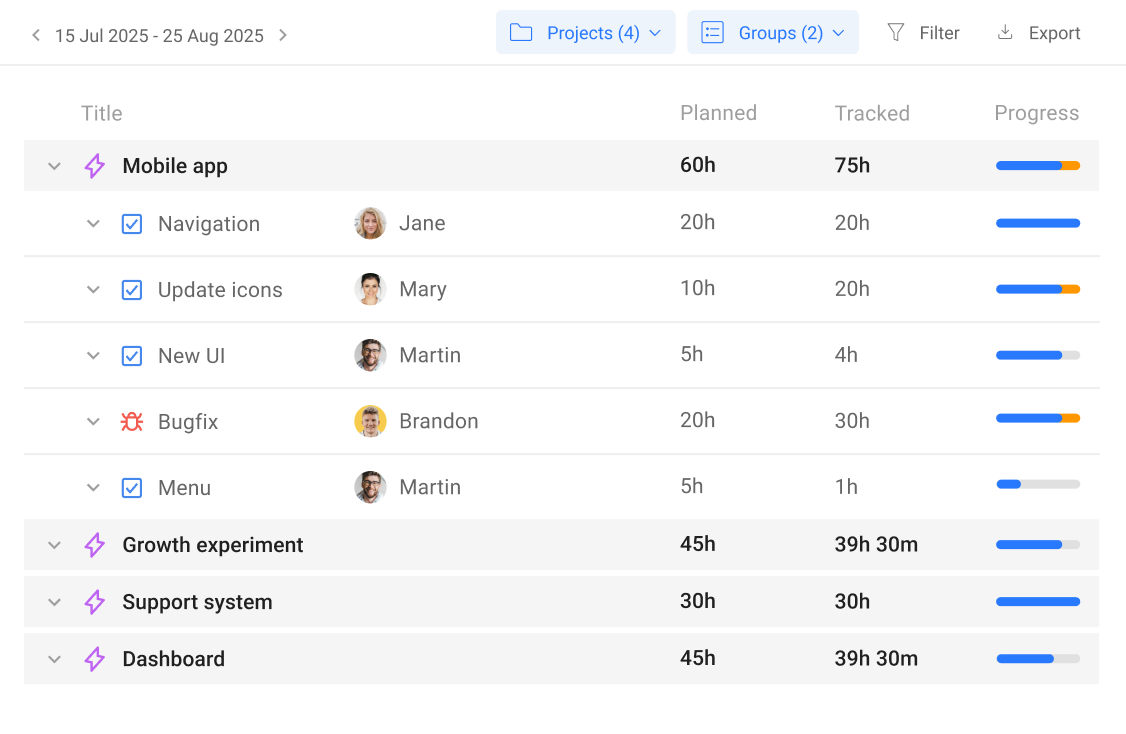The image size is (1126, 734).
Task: Go to the previous date range arrow
Action: 36,36
